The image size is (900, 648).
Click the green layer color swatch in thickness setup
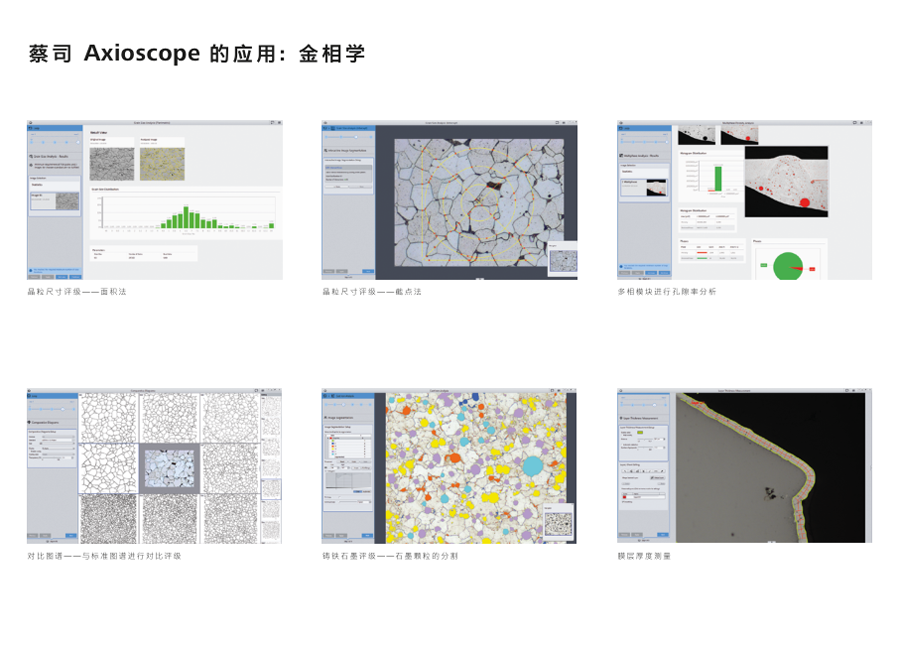click(x=640, y=432)
